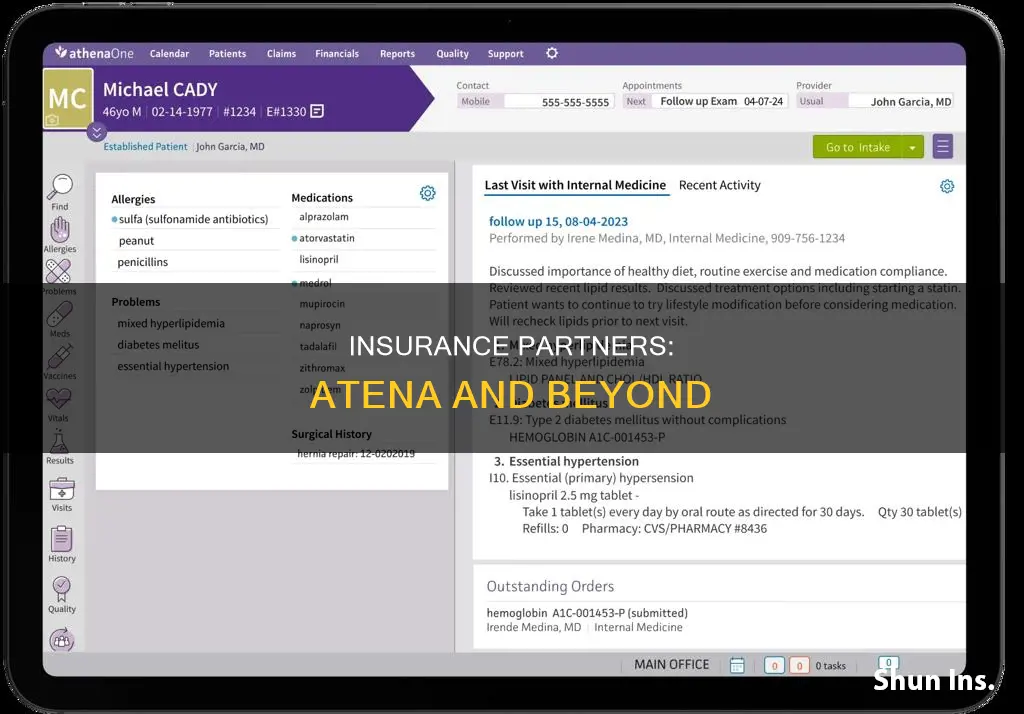Select the medrol medication
The image size is (1024, 714).
click(315, 283)
